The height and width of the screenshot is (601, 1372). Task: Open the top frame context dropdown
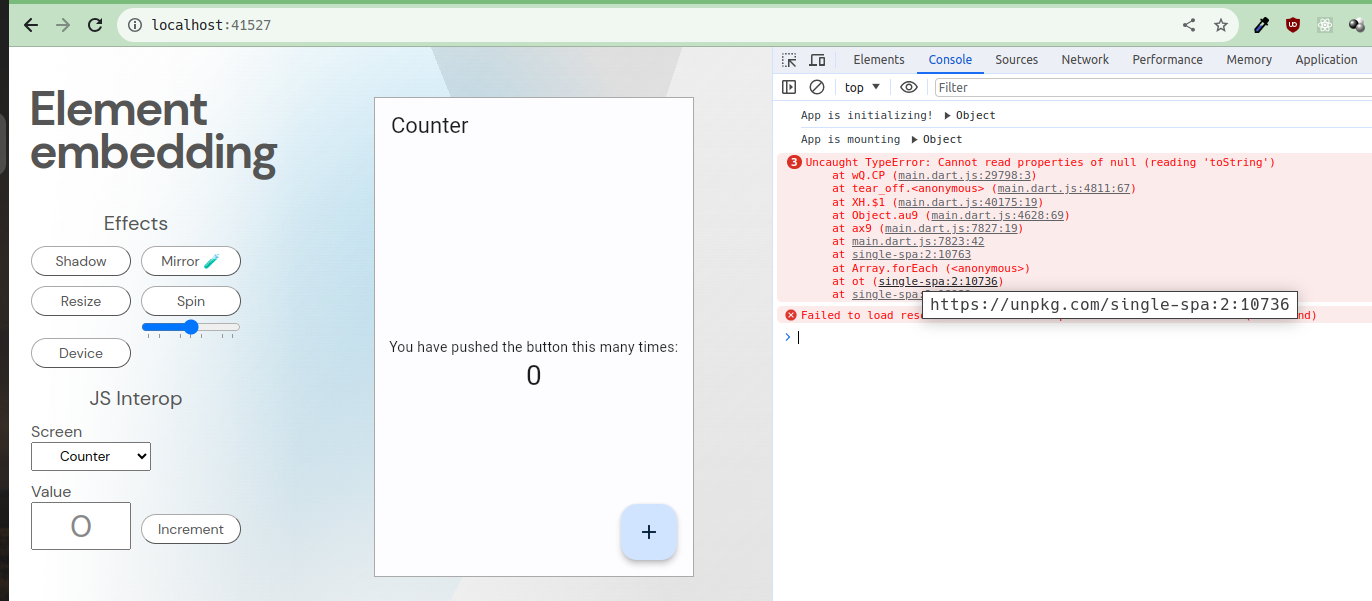pyautogui.click(x=861, y=87)
